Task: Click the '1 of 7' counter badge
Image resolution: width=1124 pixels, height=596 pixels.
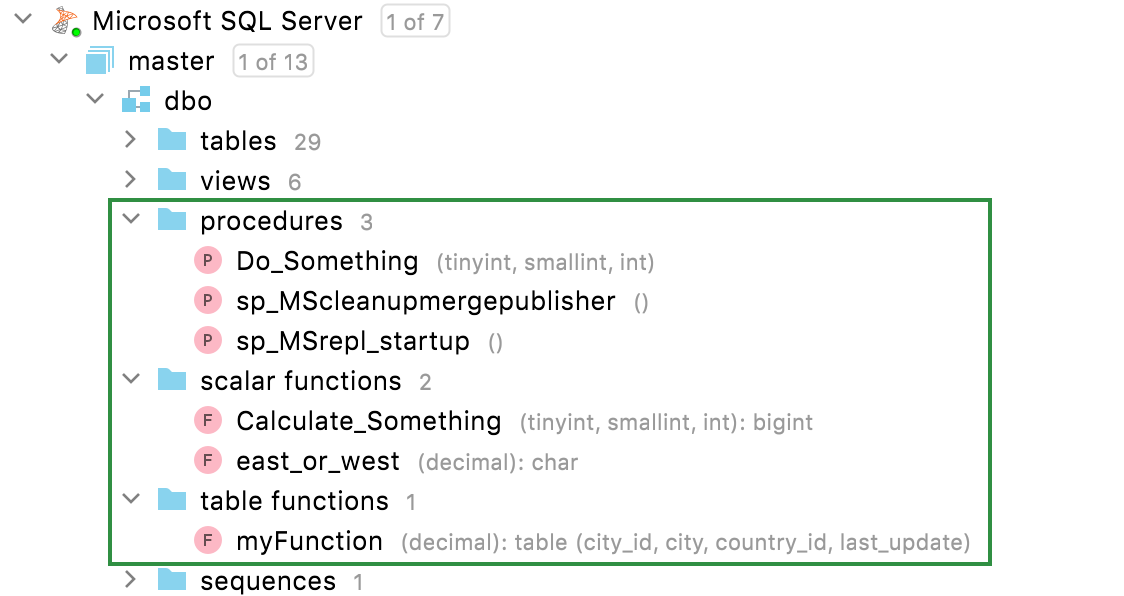Action: tap(415, 20)
